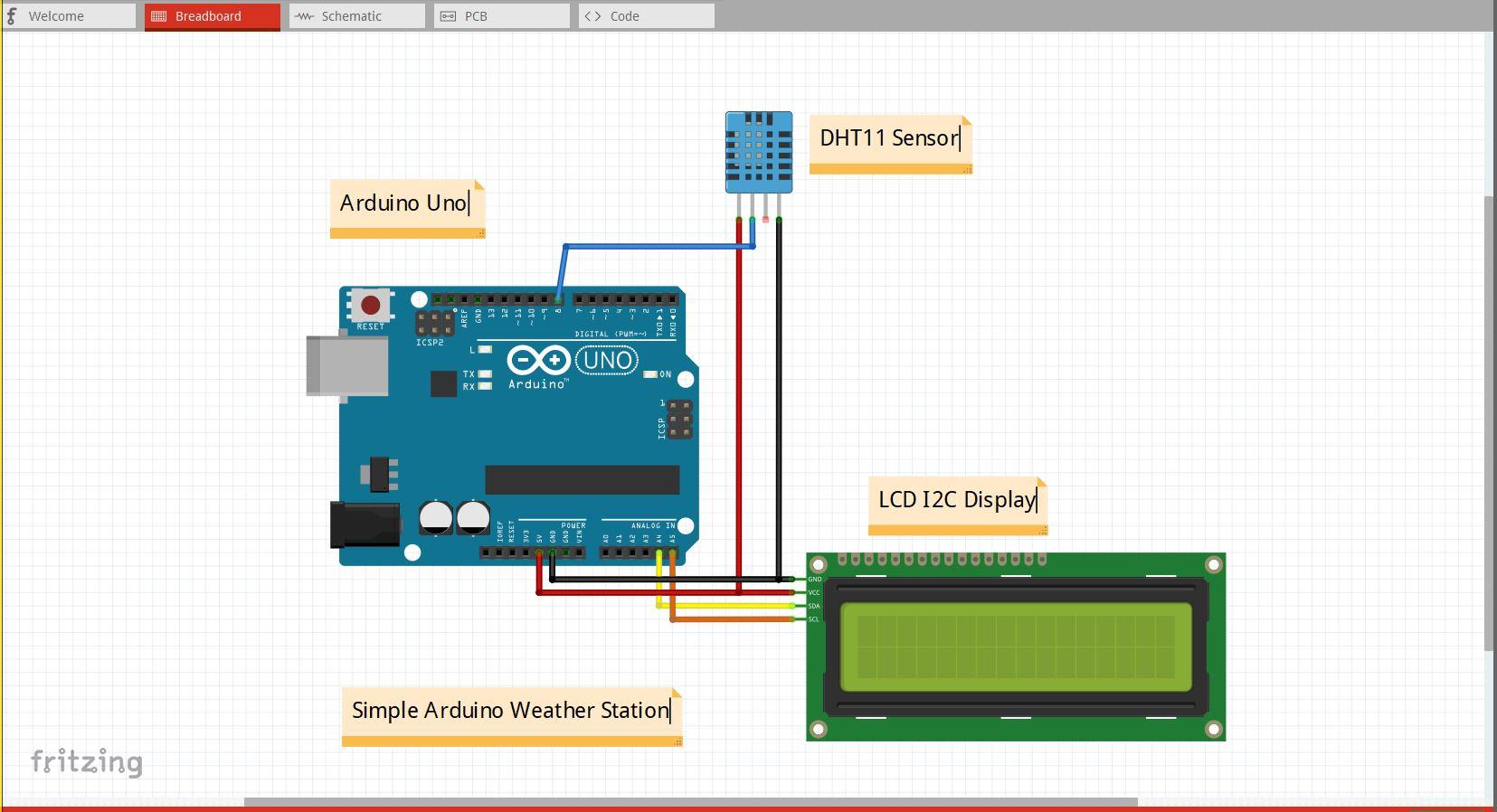Grab resize handle of Weather Station note

[x=678, y=742]
